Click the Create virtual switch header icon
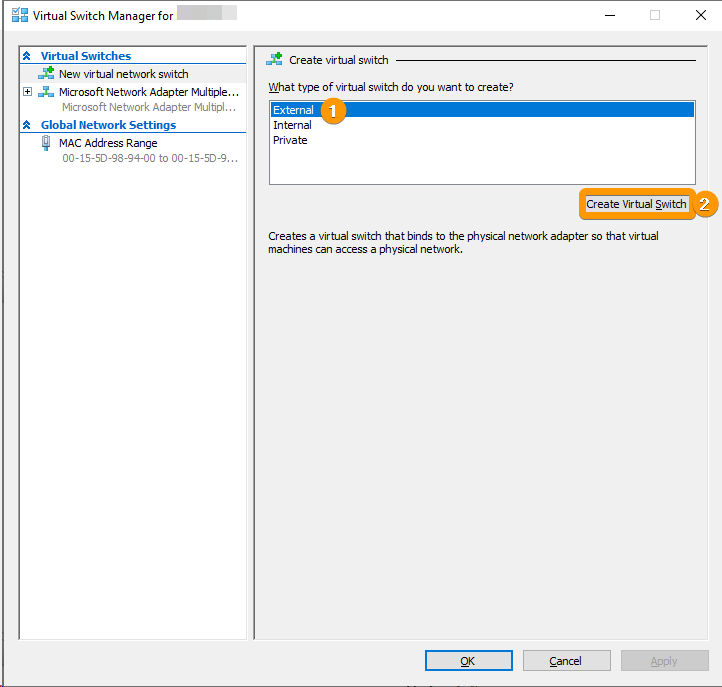The image size is (722, 687). click(x=274, y=59)
